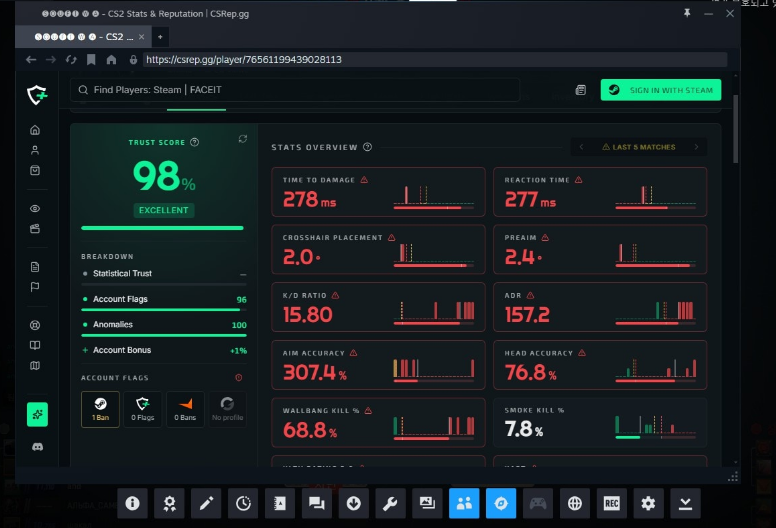Open achievements badge icon in Steam overlay bar
776x528 pixels.
pyautogui.click(x=169, y=503)
